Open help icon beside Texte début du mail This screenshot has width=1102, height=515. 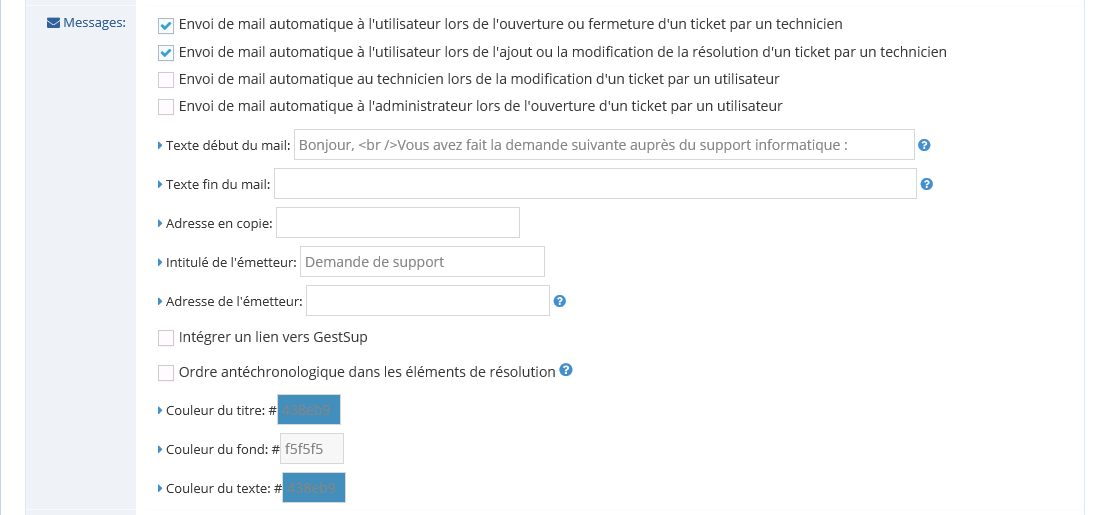pyautogui.click(x=925, y=145)
